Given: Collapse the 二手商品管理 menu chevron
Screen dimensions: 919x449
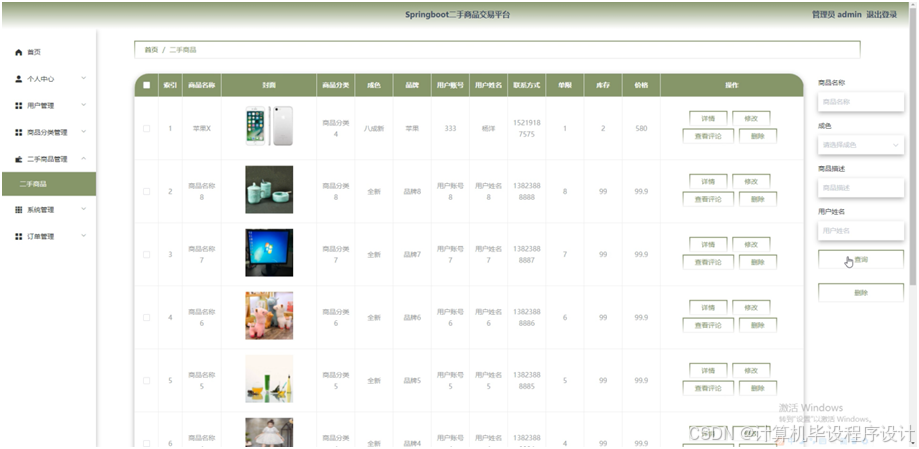Looking at the screenshot, I should tap(83, 158).
